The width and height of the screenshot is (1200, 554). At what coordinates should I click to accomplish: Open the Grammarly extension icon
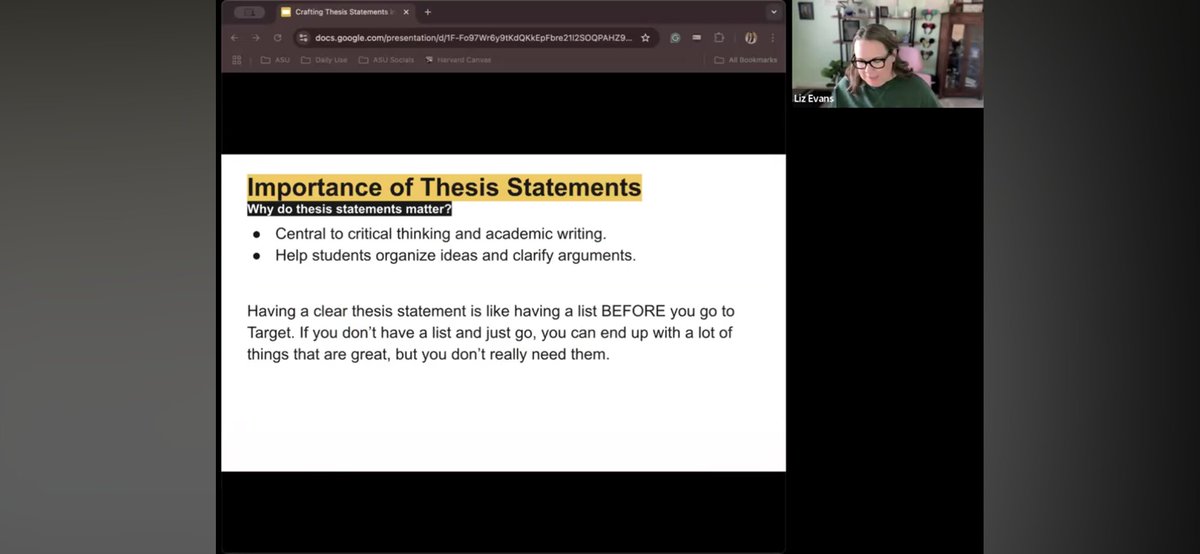coord(675,38)
